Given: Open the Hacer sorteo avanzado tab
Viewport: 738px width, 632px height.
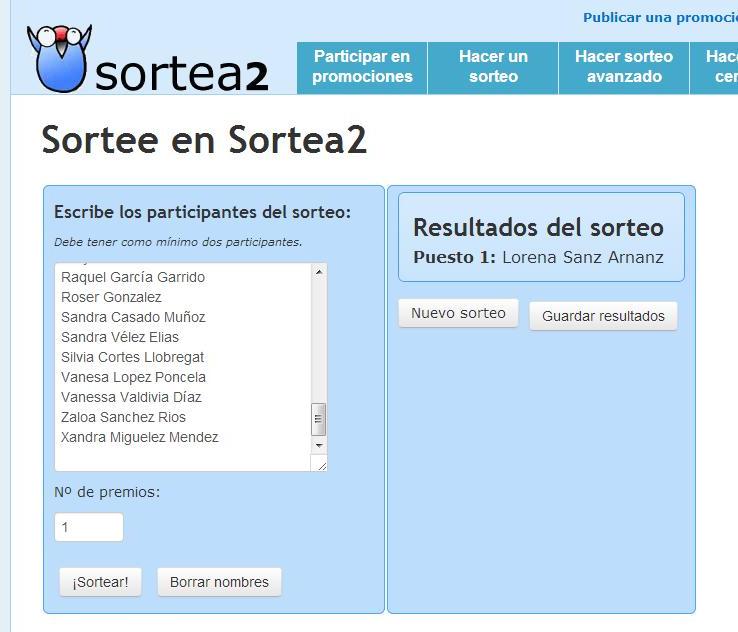Looking at the screenshot, I should 624,68.
